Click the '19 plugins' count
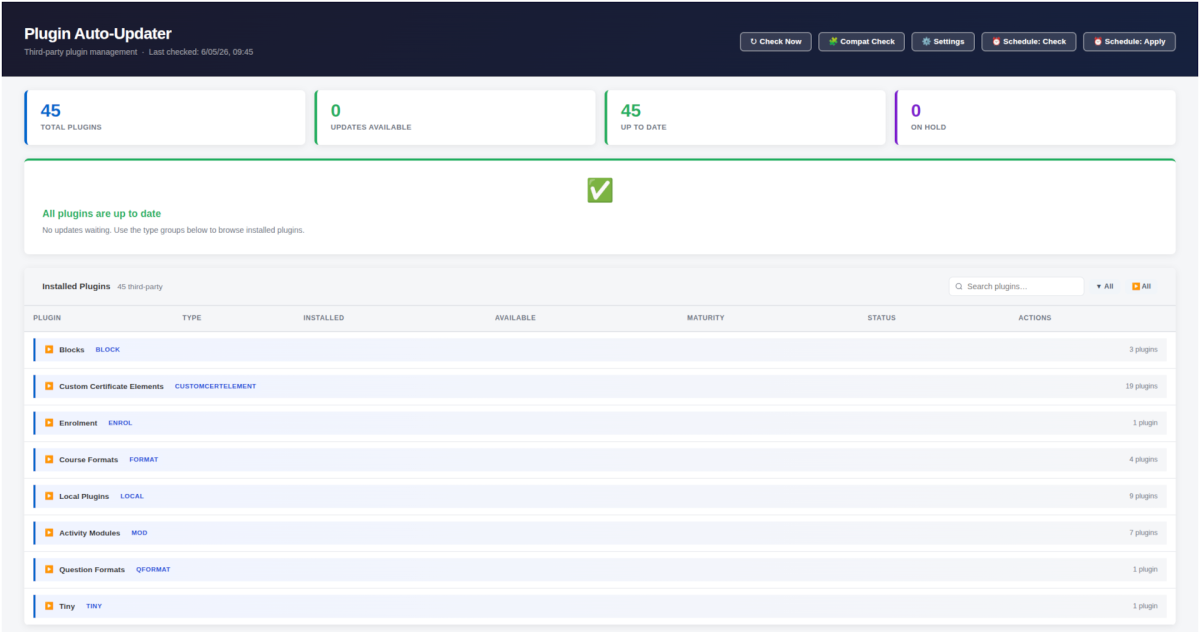 pyautogui.click(x=1141, y=386)
